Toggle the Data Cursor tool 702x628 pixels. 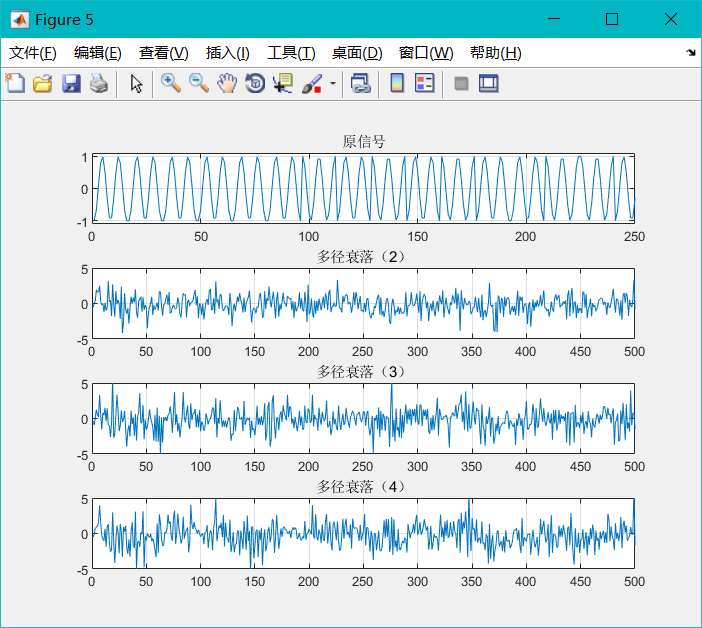[x=283, y=84]
